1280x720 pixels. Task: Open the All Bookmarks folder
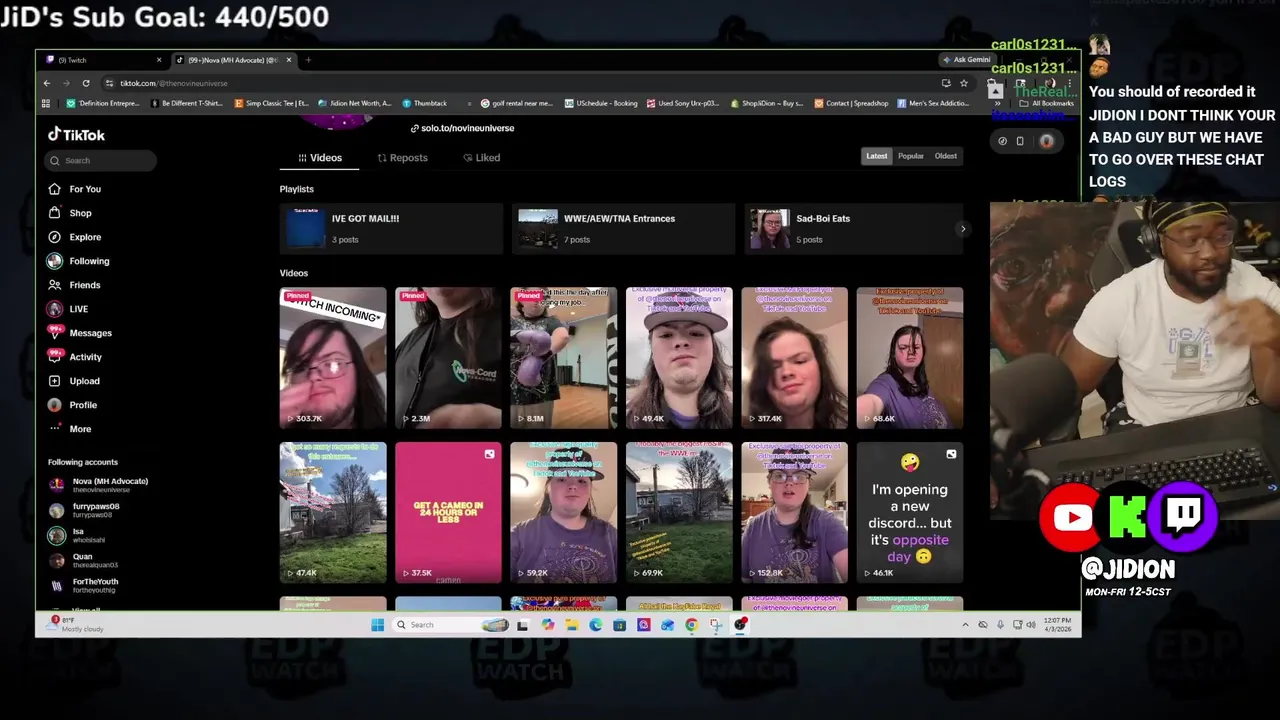tap(1046, 103)
